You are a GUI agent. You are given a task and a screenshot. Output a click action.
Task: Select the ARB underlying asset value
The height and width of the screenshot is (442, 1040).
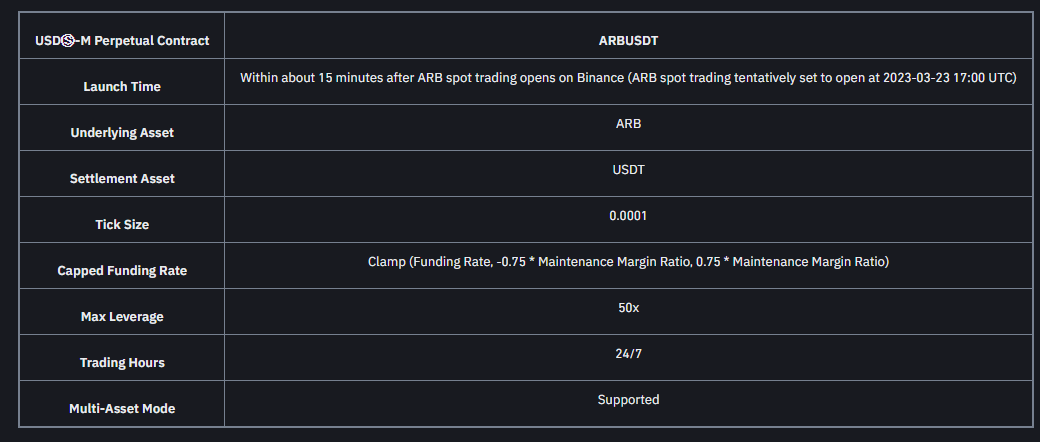coord(628,124)
